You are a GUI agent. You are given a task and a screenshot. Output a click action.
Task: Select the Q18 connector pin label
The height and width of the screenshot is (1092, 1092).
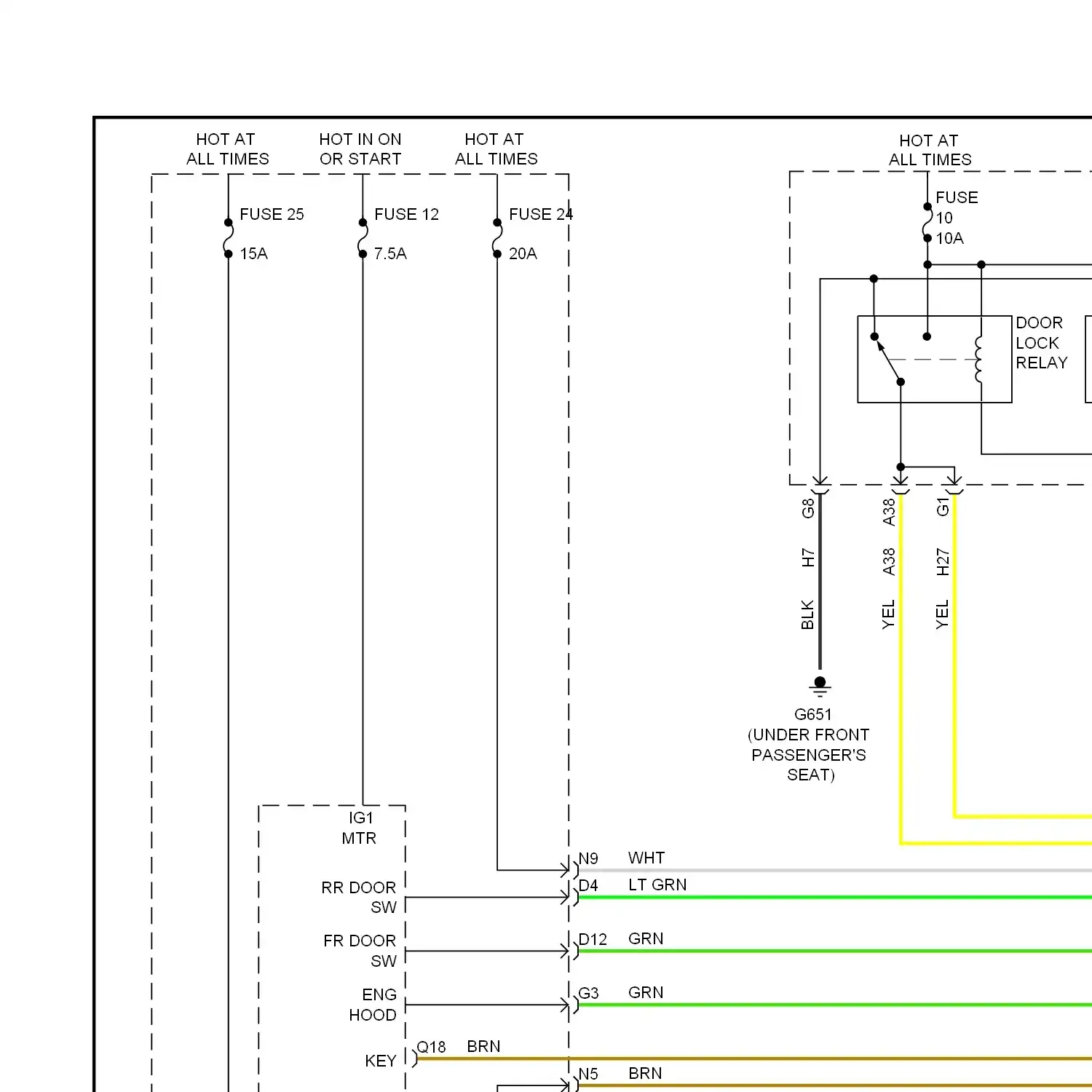point(431,1047)
